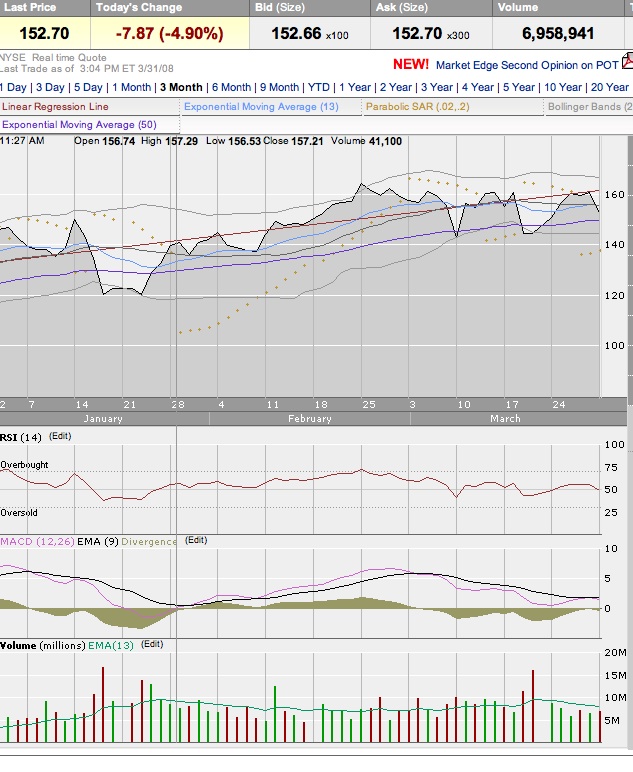The image size is (633, 772).
Task: Open Edit for the MACD panel
Action: coord(196,540)
